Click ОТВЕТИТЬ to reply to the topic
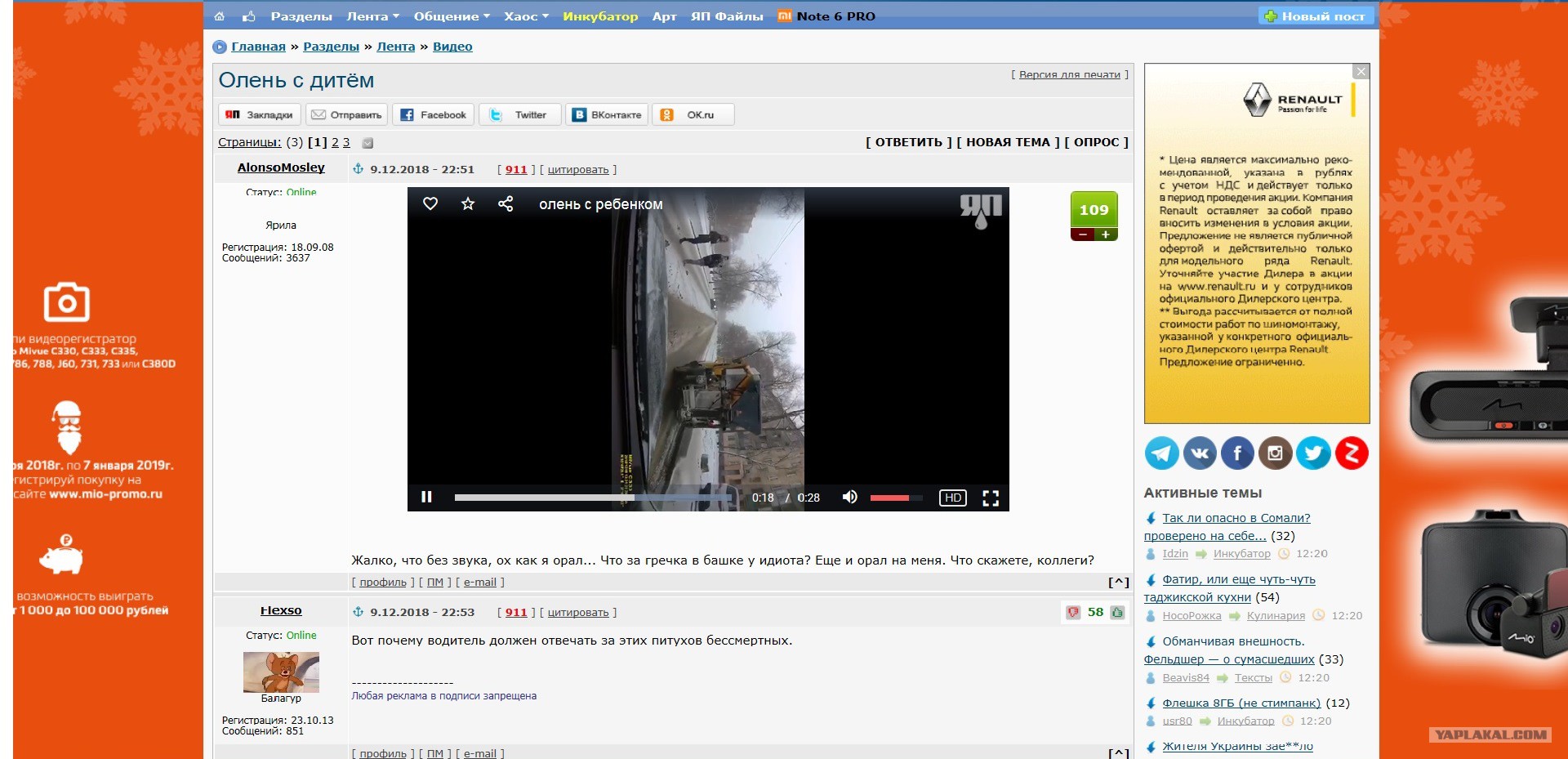The width and height of the screenshot is (1568, 759). (x=909, y=142)
